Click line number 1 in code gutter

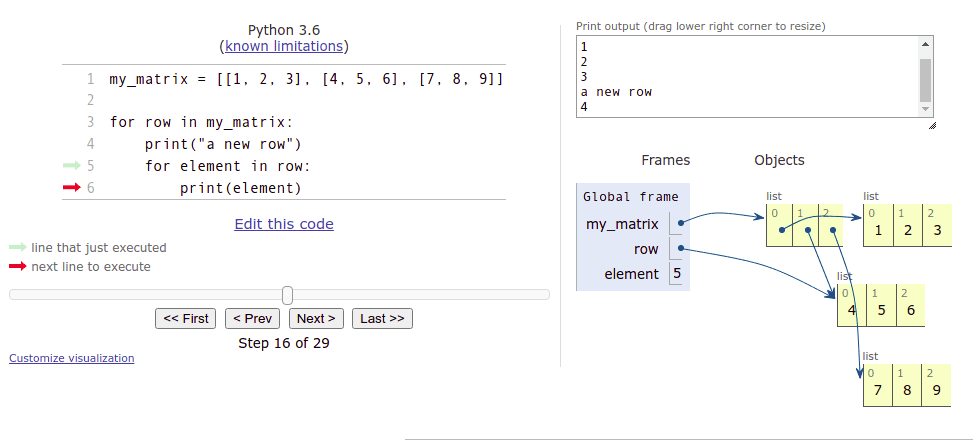tap(90, 78)
